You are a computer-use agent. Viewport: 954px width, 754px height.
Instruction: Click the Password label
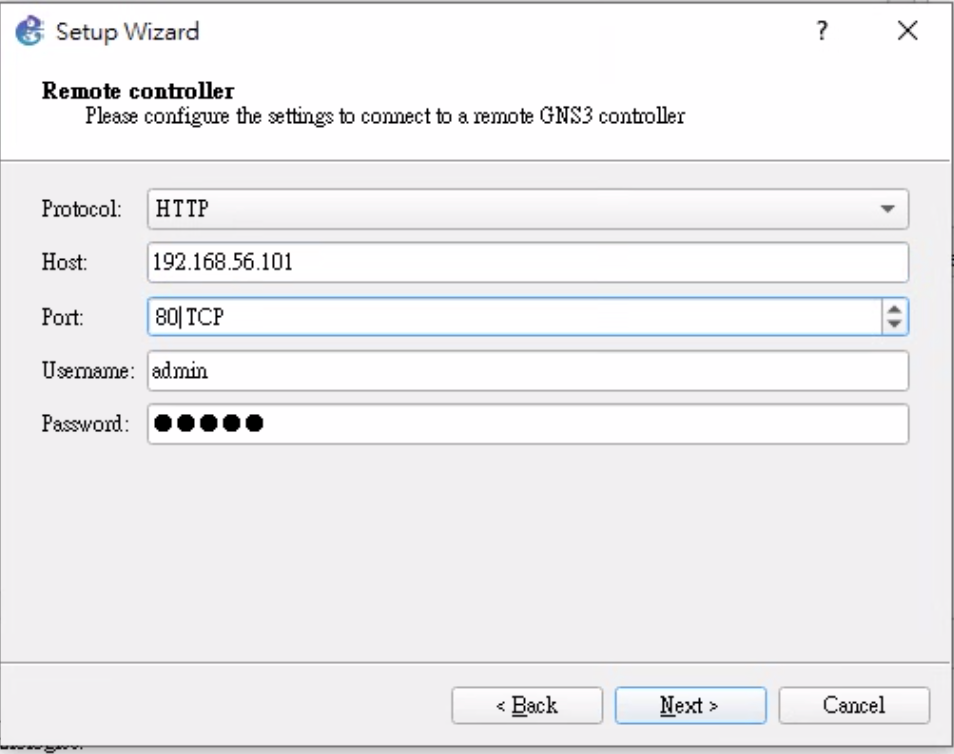pos(85,424)
